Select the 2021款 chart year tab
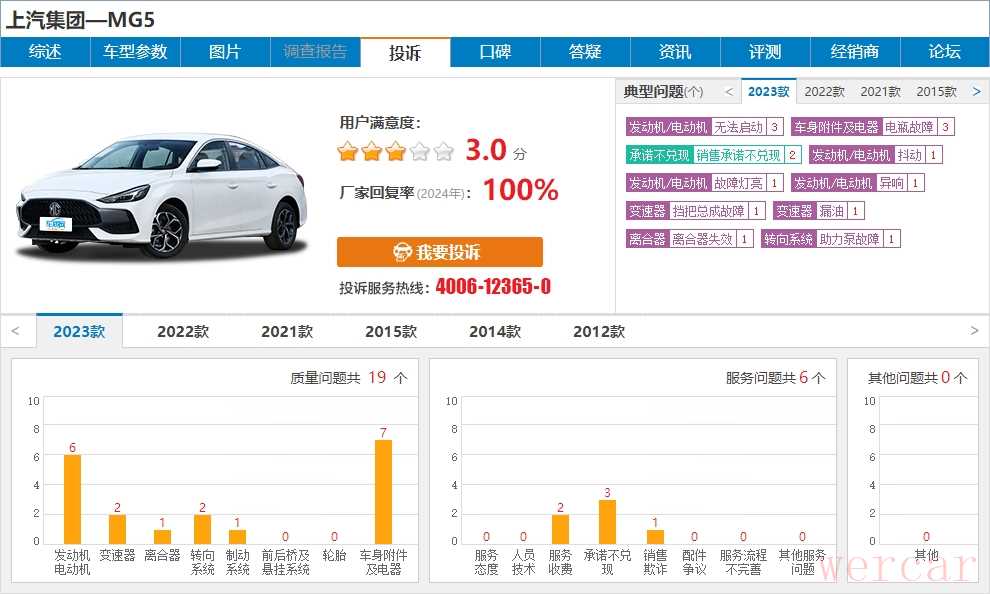The image size is (990, 594). click(x=287, y=331)
